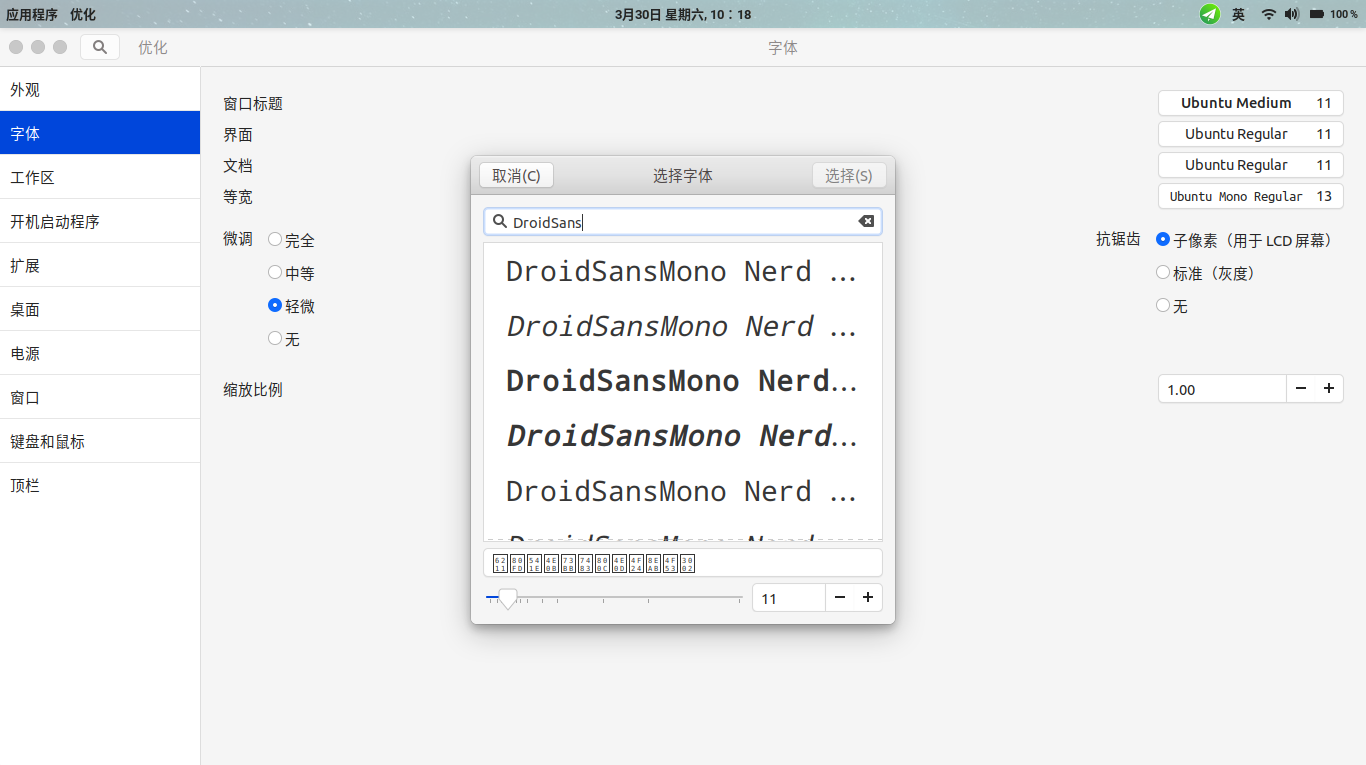Click the Wi-Fi icon in the top bar

pyautogui.click(x=1267, y=14)
